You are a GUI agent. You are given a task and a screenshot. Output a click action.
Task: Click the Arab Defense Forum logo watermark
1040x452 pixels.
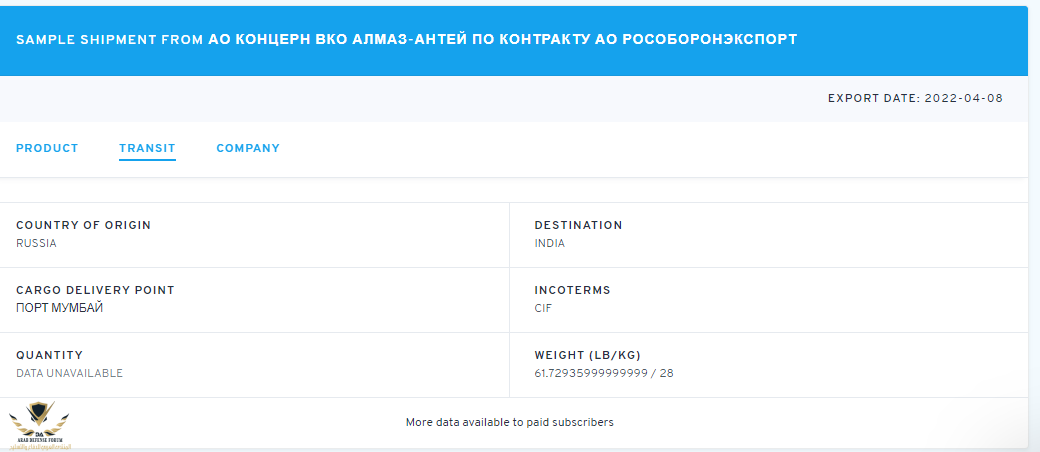pyautogui.click(x=39, y=425)
